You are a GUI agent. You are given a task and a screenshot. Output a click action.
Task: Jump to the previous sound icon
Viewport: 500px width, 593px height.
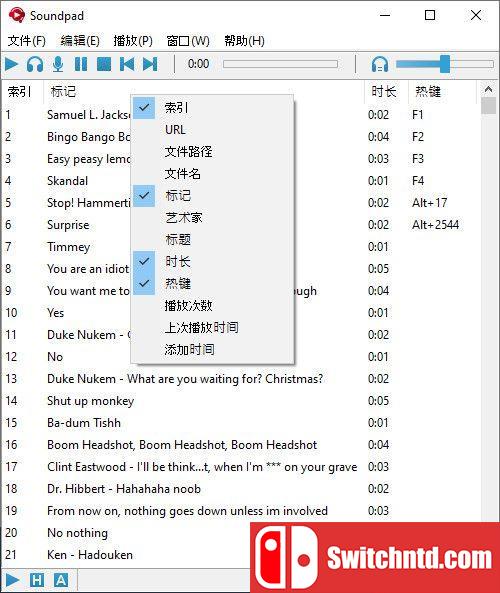pyautogui.click(x=127, y=64)
